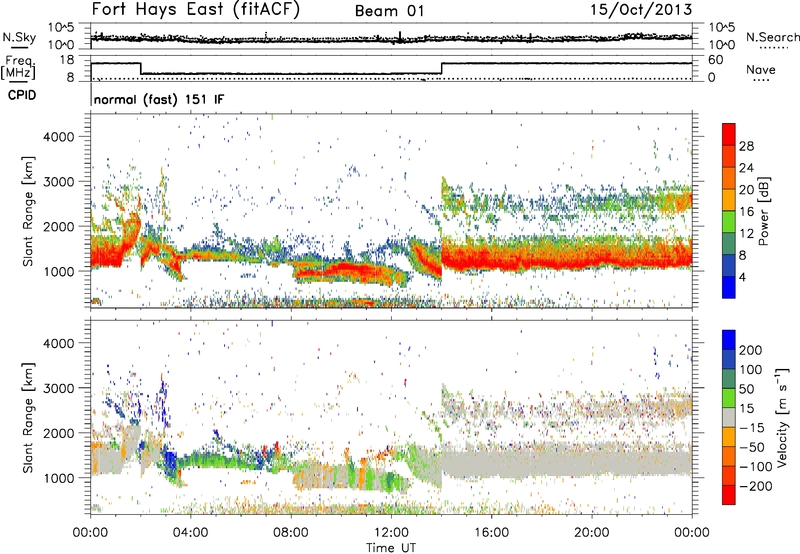This screenshot has width=800, height=554.
Task: Click the '12:00' time axis tick label
Action: (x=391, y=533)
